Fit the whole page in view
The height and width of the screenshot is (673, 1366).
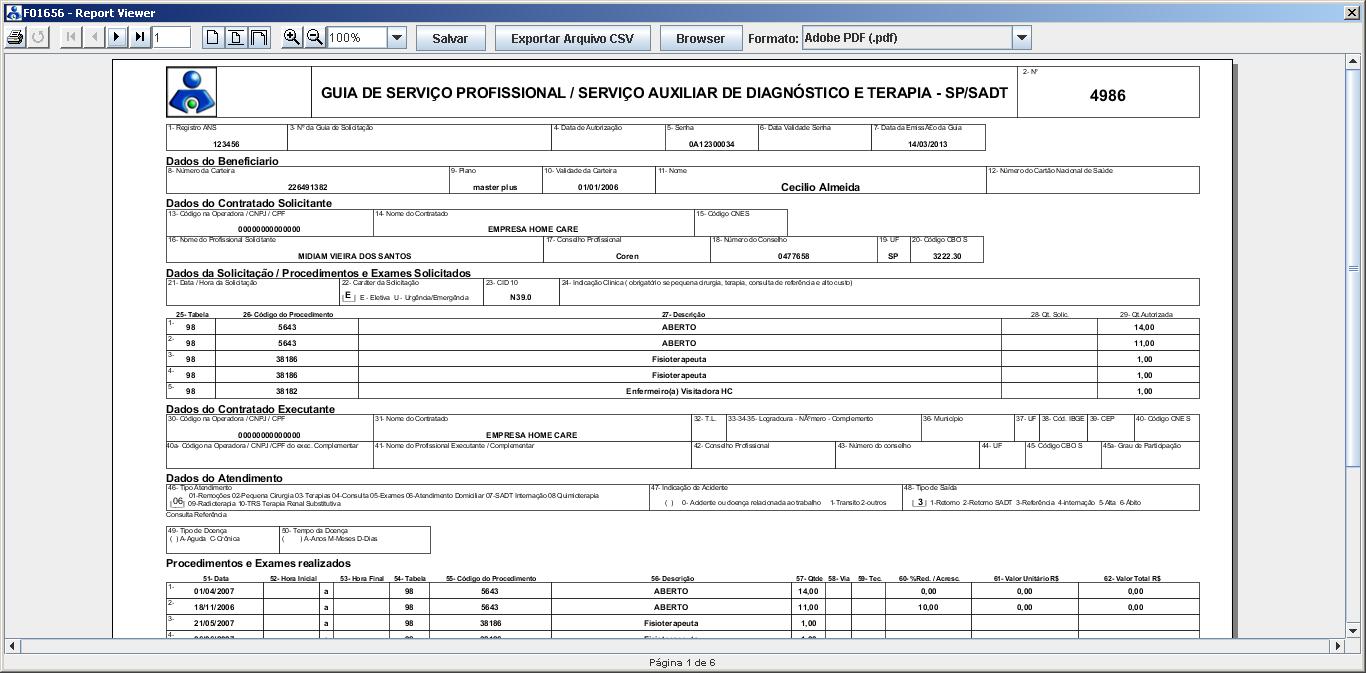click(x=236, y=38)
